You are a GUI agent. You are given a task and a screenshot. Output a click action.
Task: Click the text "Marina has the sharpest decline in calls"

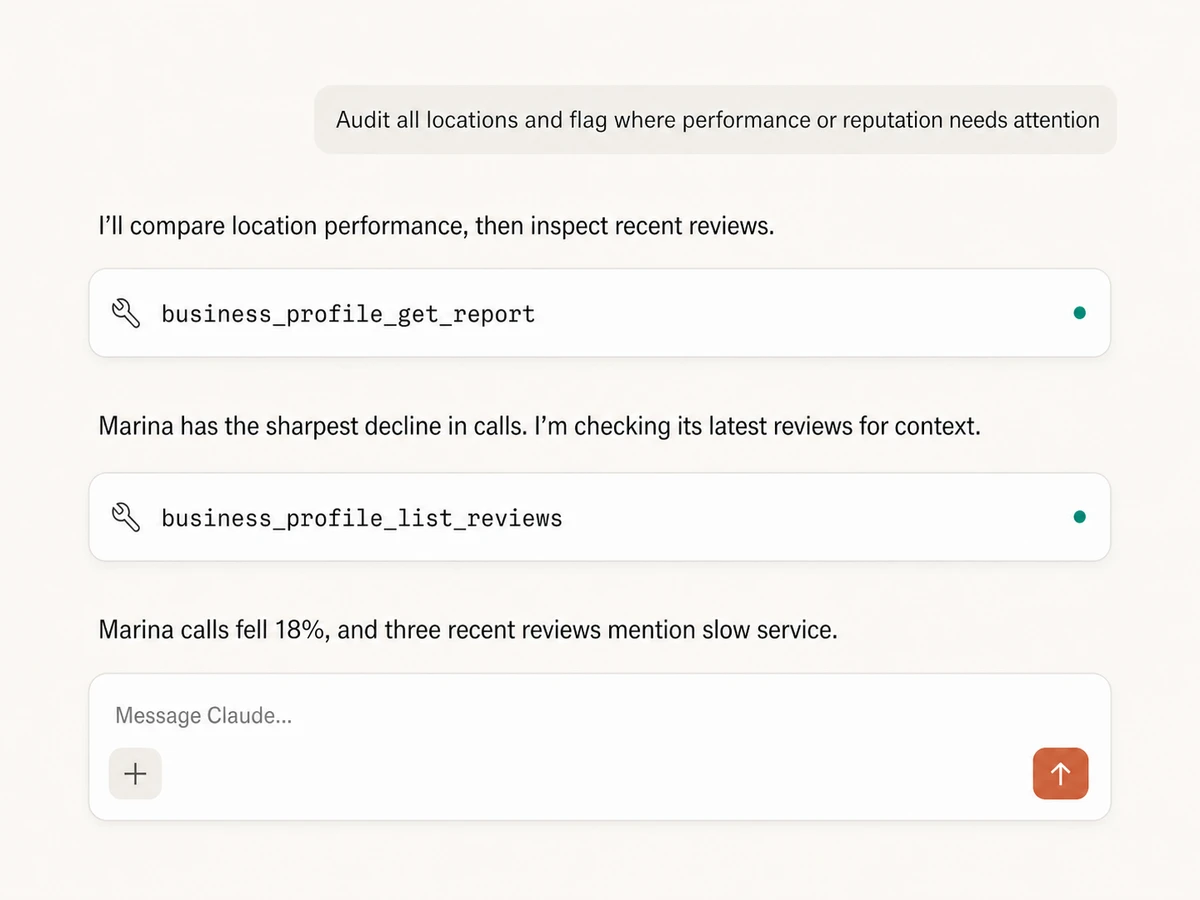(309, 426)
